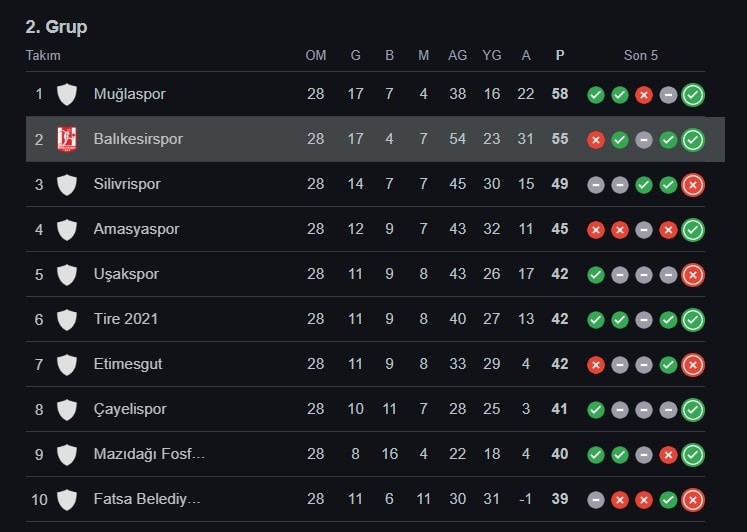Click the OM matches played header

coord(315,55)
